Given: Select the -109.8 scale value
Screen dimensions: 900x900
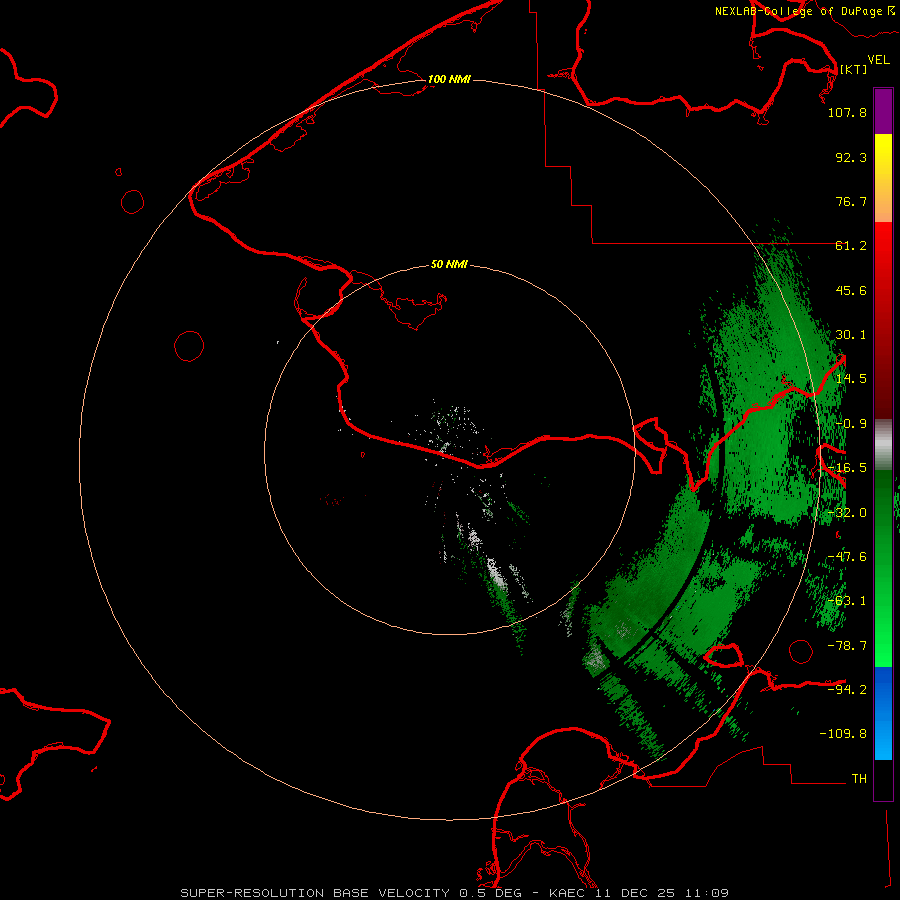Looking at the screenshot, I should 843,734.
